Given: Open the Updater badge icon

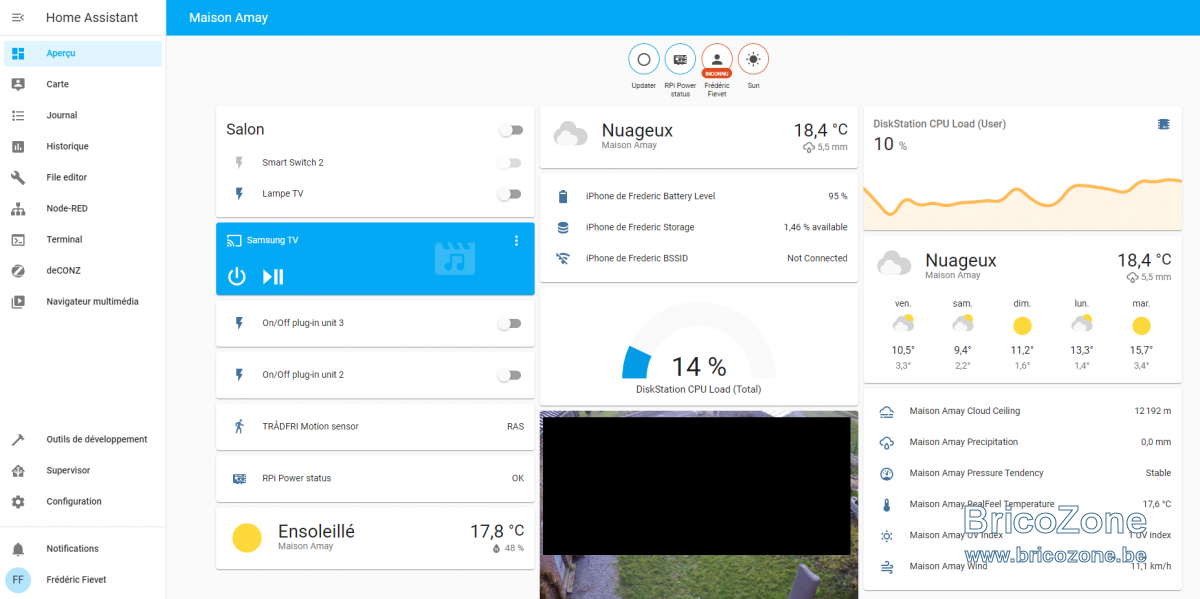Looking at the screenshot, I should click(x=644, y=60).
